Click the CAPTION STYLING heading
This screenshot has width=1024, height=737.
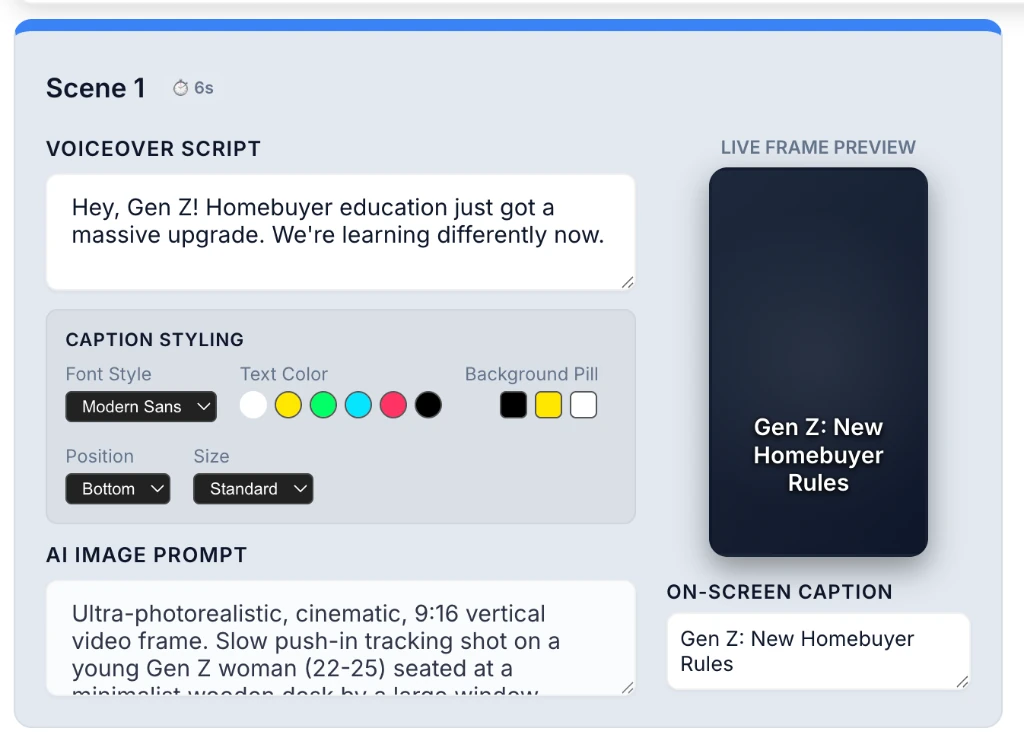155,339
